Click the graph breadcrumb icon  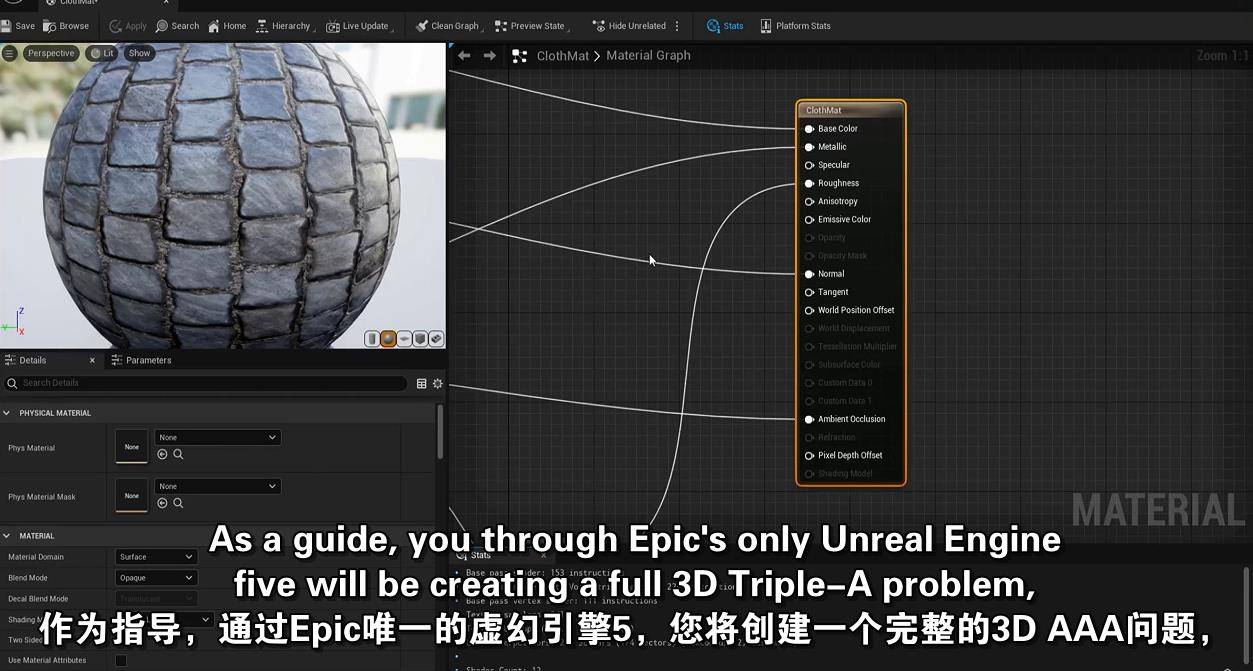pos(519,56)
